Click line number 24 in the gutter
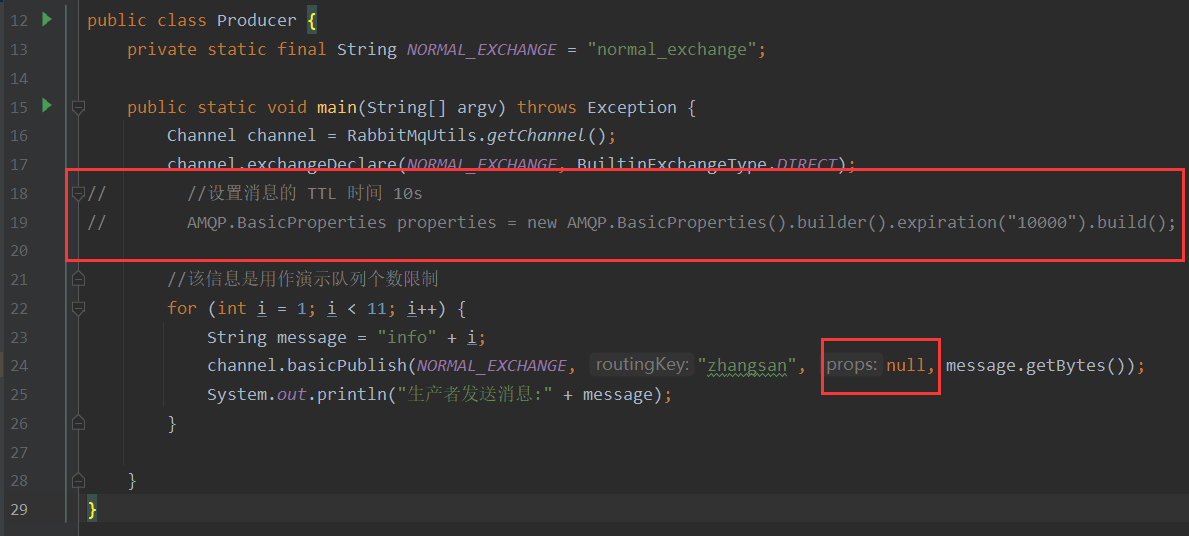Screen dimensions: 1189x536 click(20, 366)
